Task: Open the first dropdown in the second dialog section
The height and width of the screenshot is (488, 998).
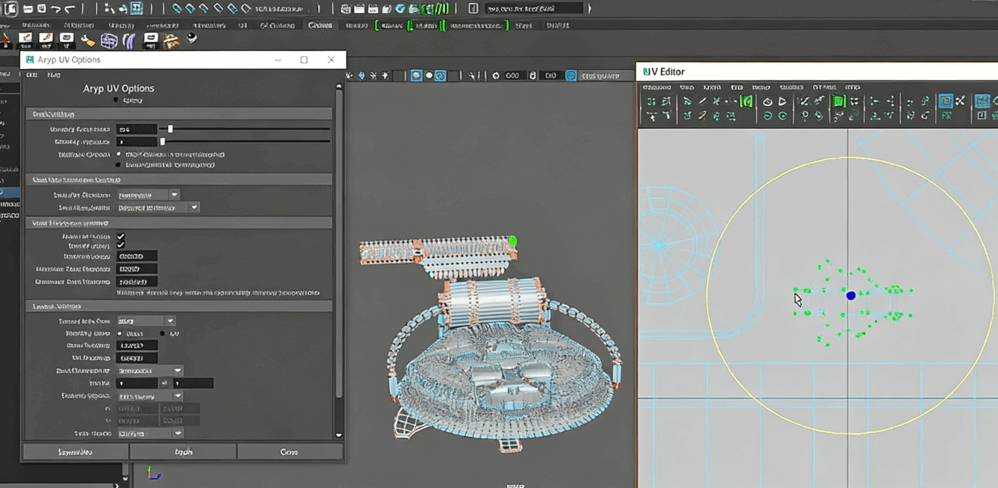Action: point(148,195)
